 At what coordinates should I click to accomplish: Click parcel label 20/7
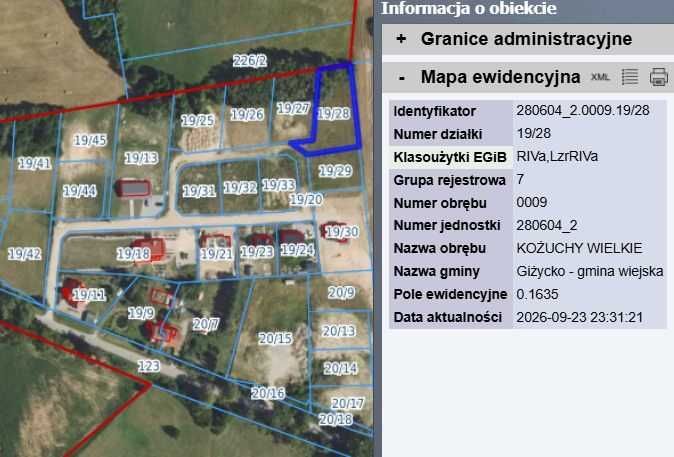(205, 324)
